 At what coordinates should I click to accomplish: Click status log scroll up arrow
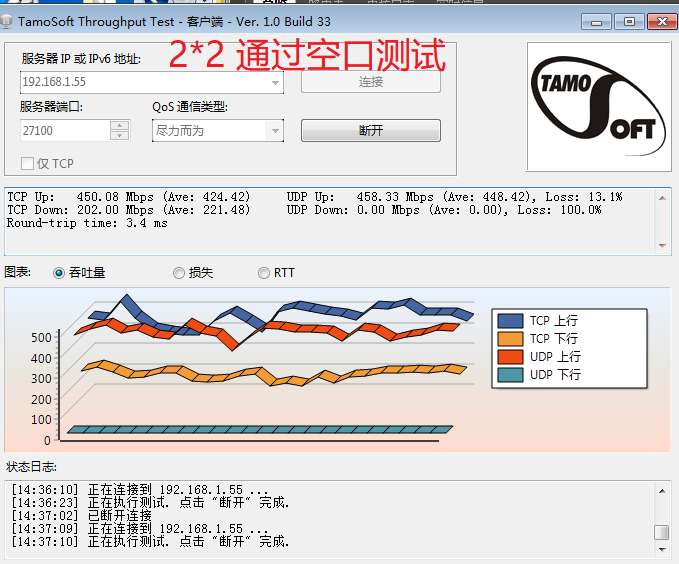click(662, 491)
